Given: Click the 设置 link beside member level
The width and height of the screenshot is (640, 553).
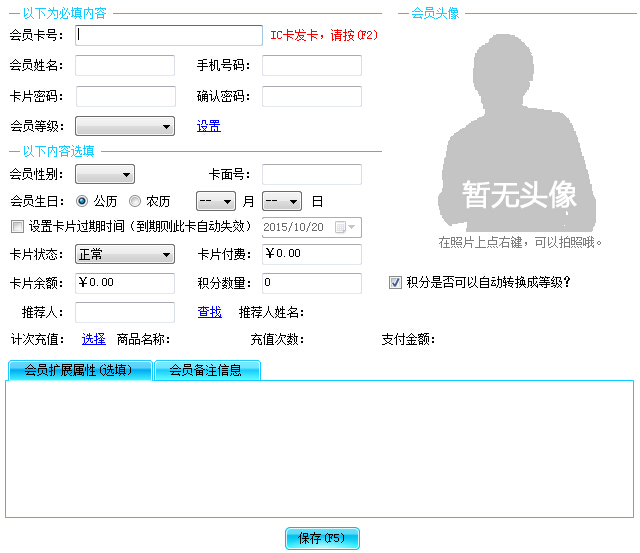Looking at the screenshot, I should [208, 126].
